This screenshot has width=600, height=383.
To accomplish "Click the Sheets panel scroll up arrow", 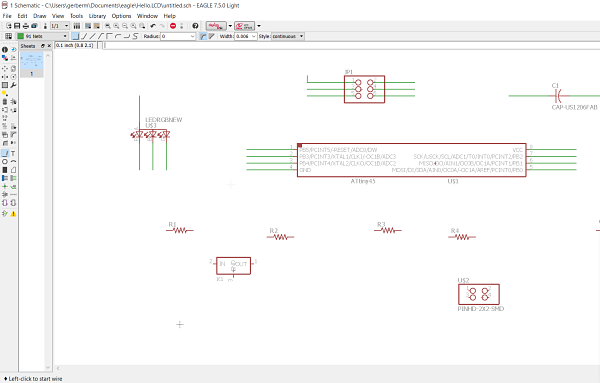I will pyautogui.click(x=48, y=55).
